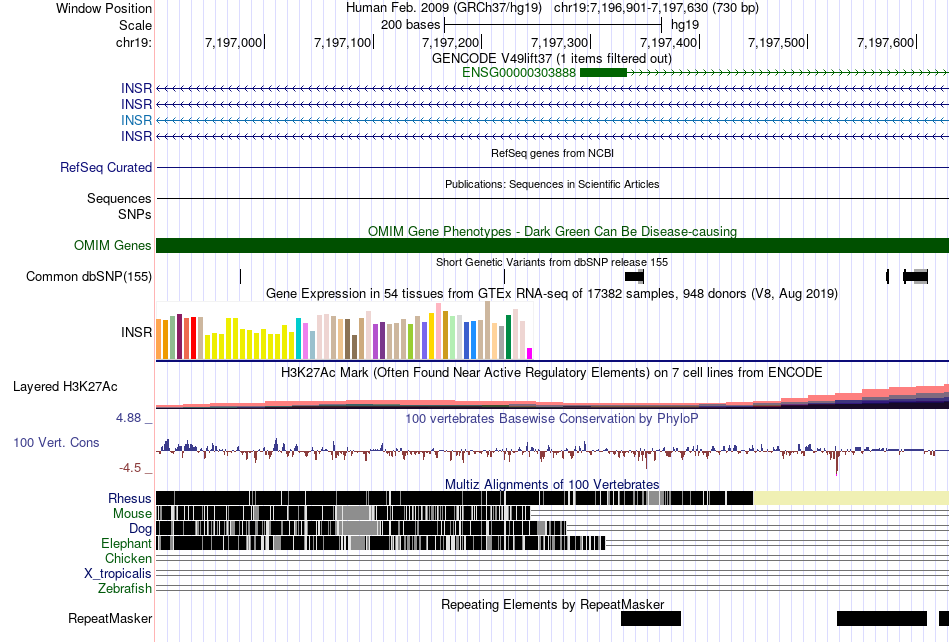
Task: Select the Mouse alignment label
Action: point(132,514)
